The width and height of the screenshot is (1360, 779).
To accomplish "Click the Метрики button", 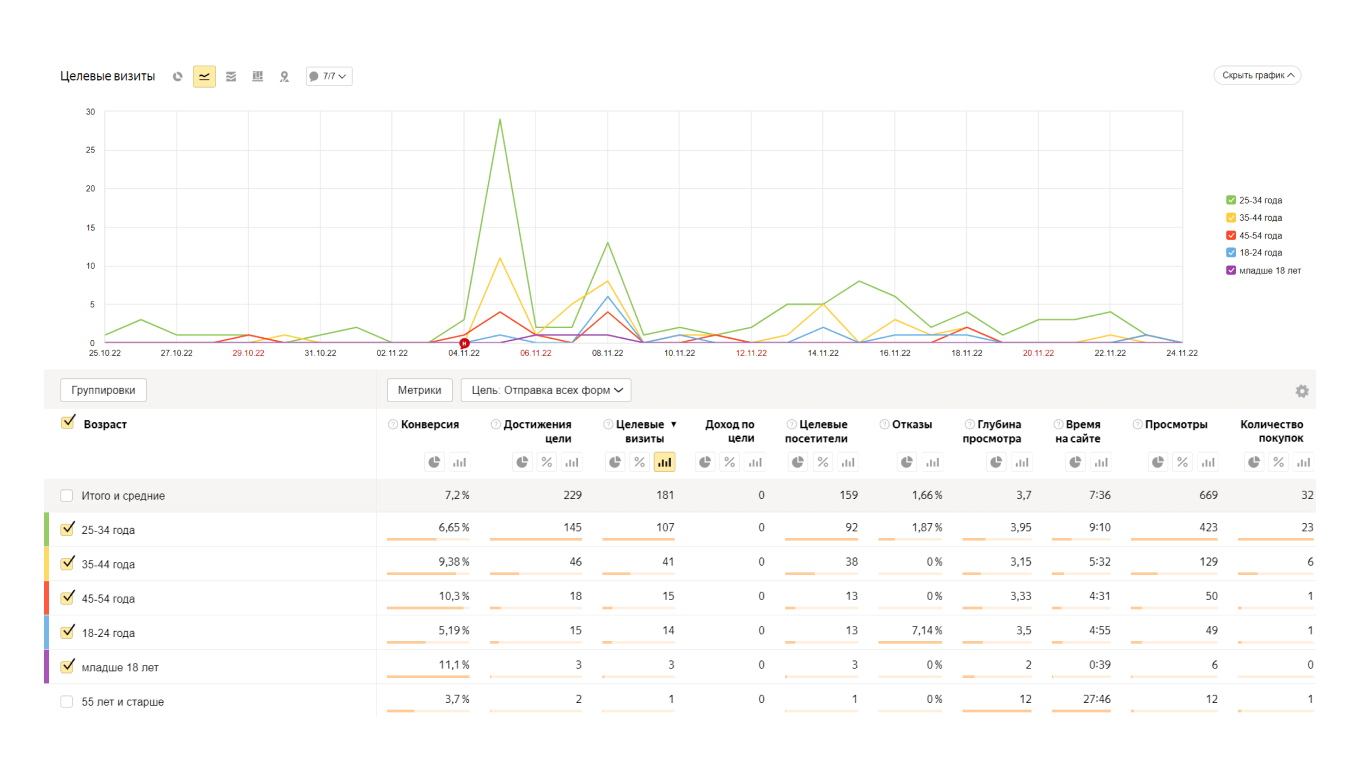I will 420,390.
